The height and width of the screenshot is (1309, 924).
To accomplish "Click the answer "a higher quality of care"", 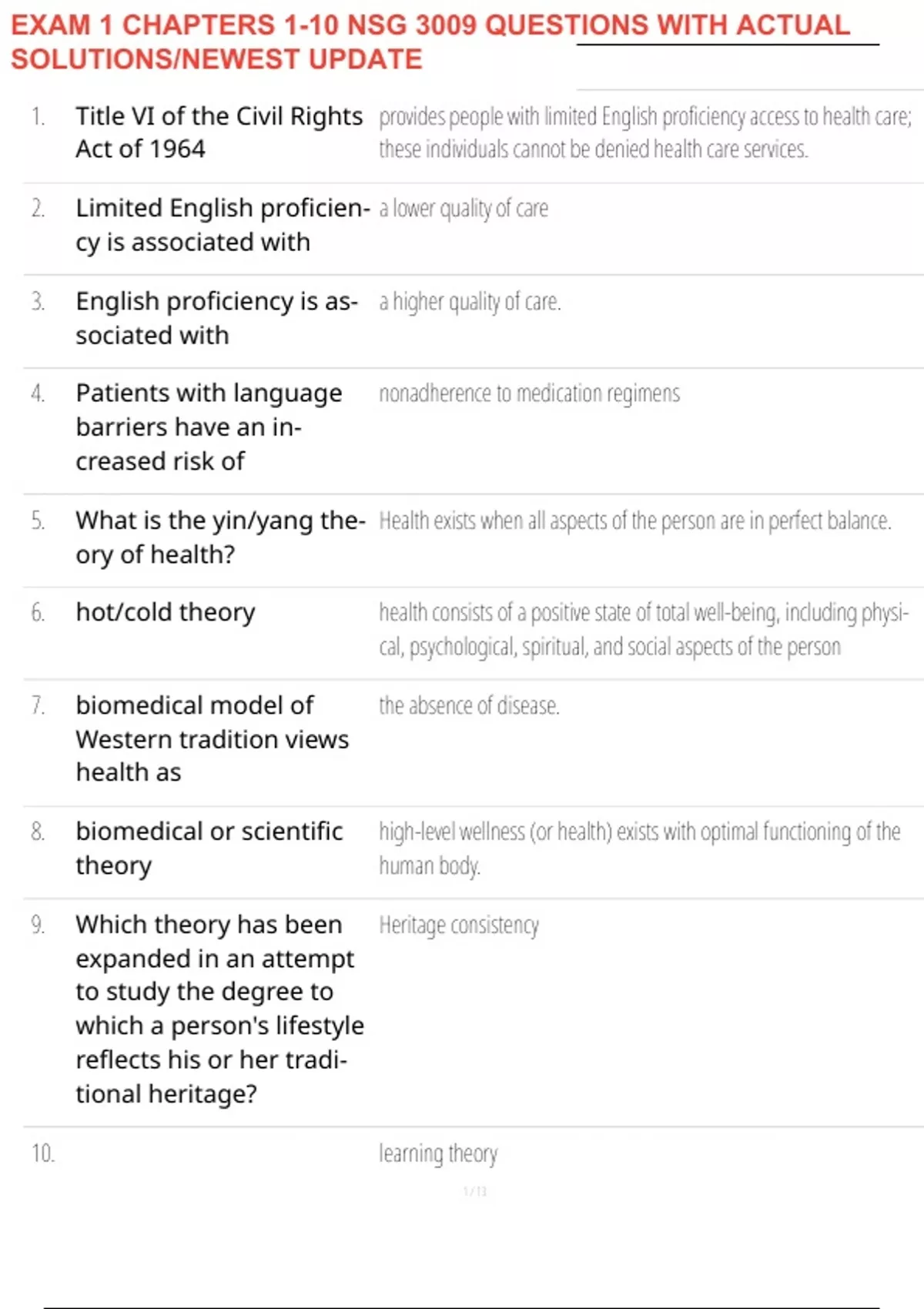I will [x=470, y=302].
